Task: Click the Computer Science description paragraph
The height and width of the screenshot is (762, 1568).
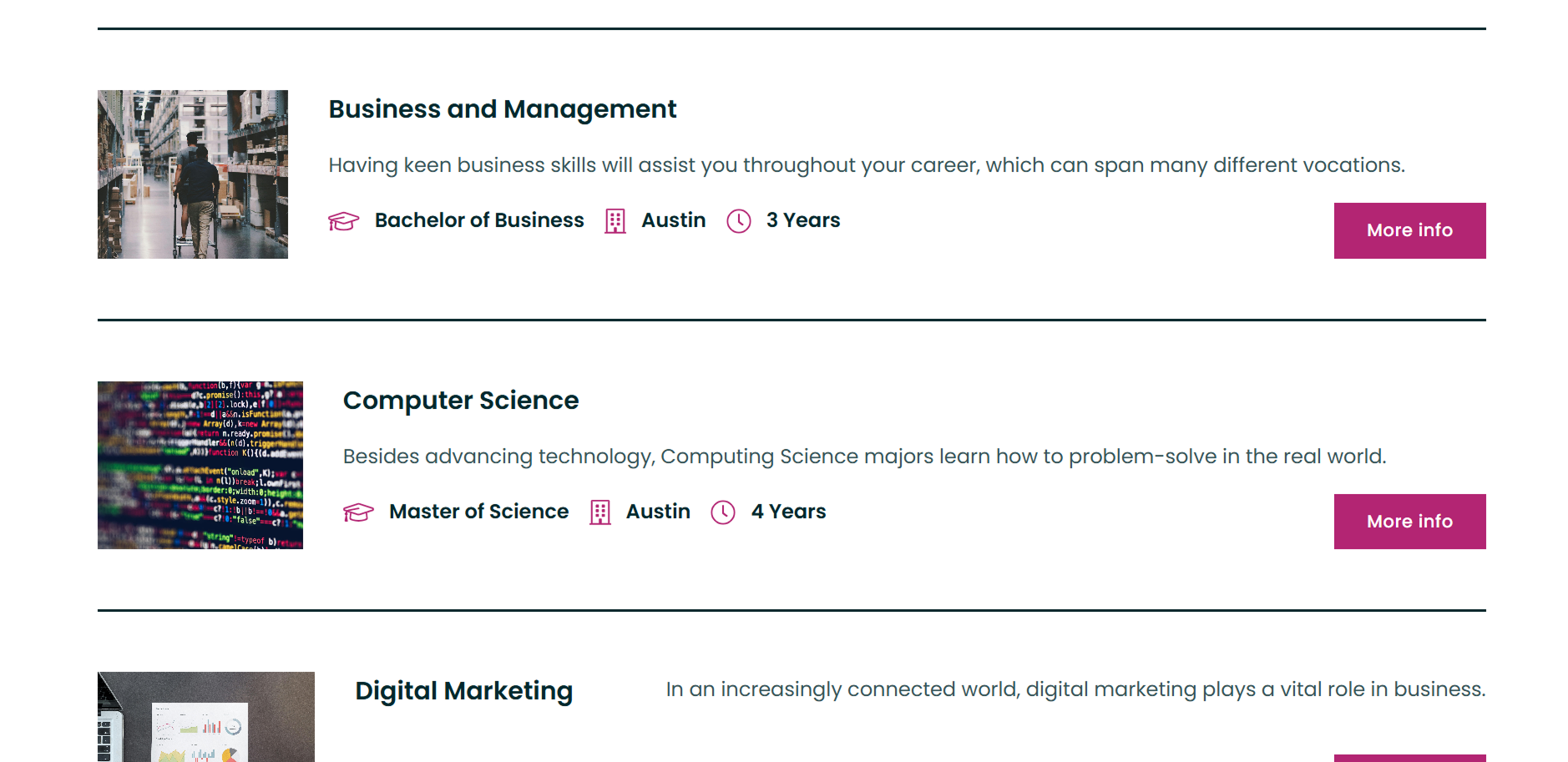Action: (x=864, y=457)
